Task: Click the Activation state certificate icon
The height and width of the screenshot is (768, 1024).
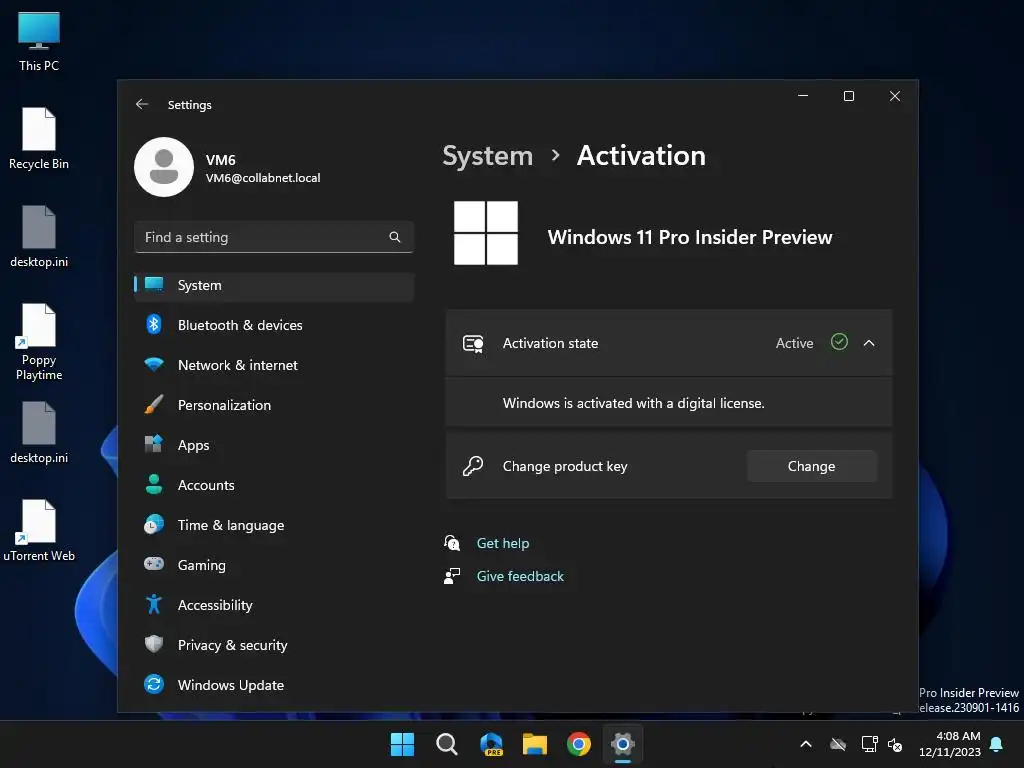Action: [473, 344]
